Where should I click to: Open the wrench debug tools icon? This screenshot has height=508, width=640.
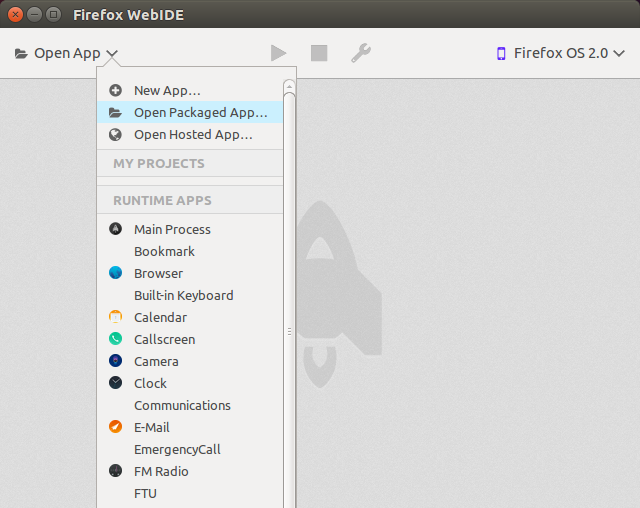[361, 53]
